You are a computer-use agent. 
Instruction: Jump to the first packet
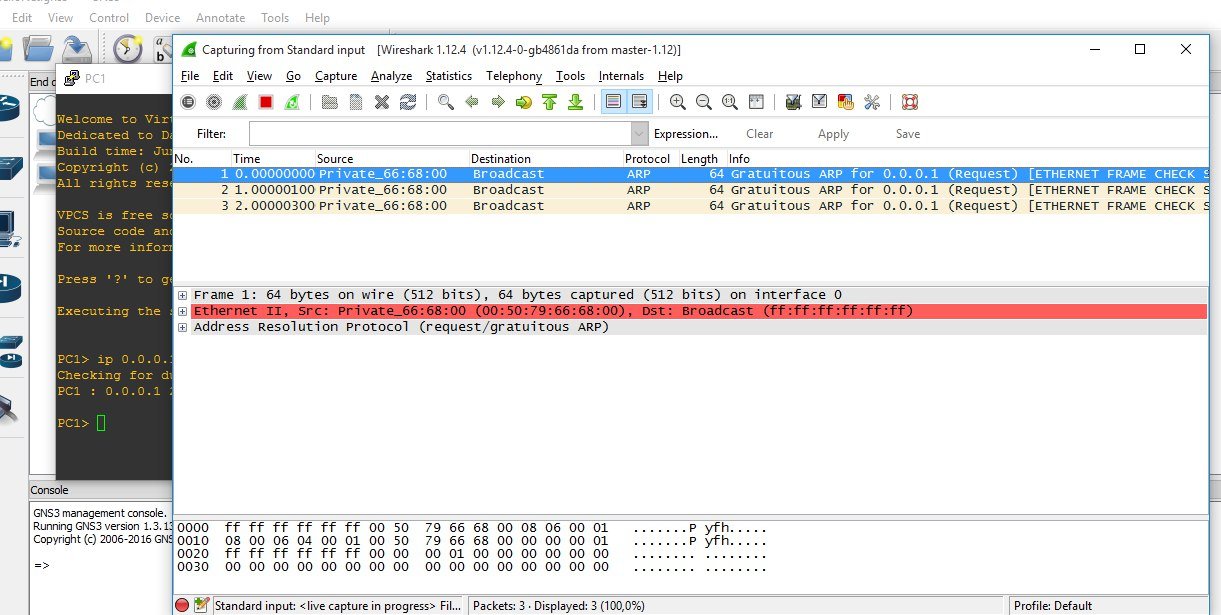point(549,102)
